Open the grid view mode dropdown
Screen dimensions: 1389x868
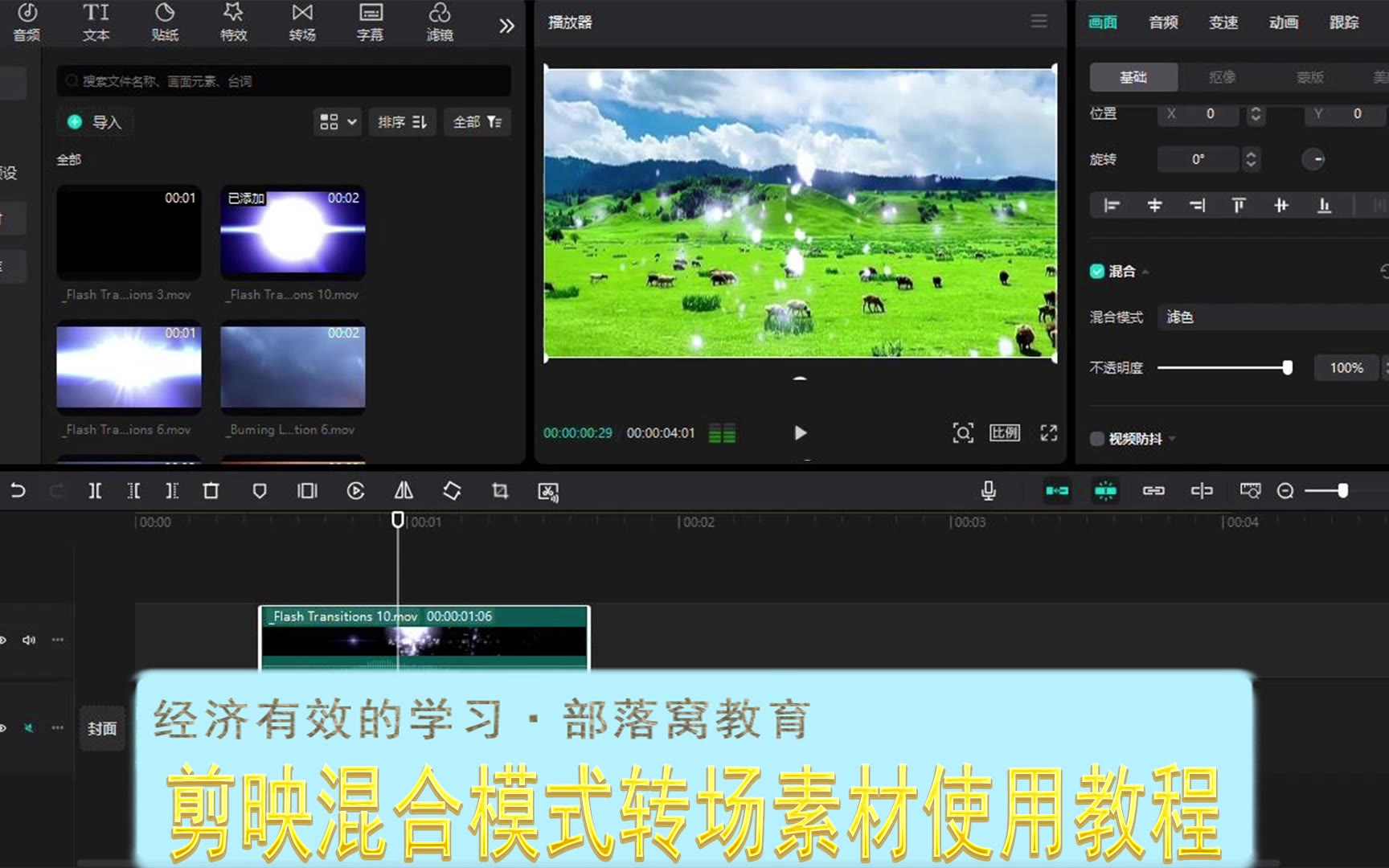coord(338,122)
